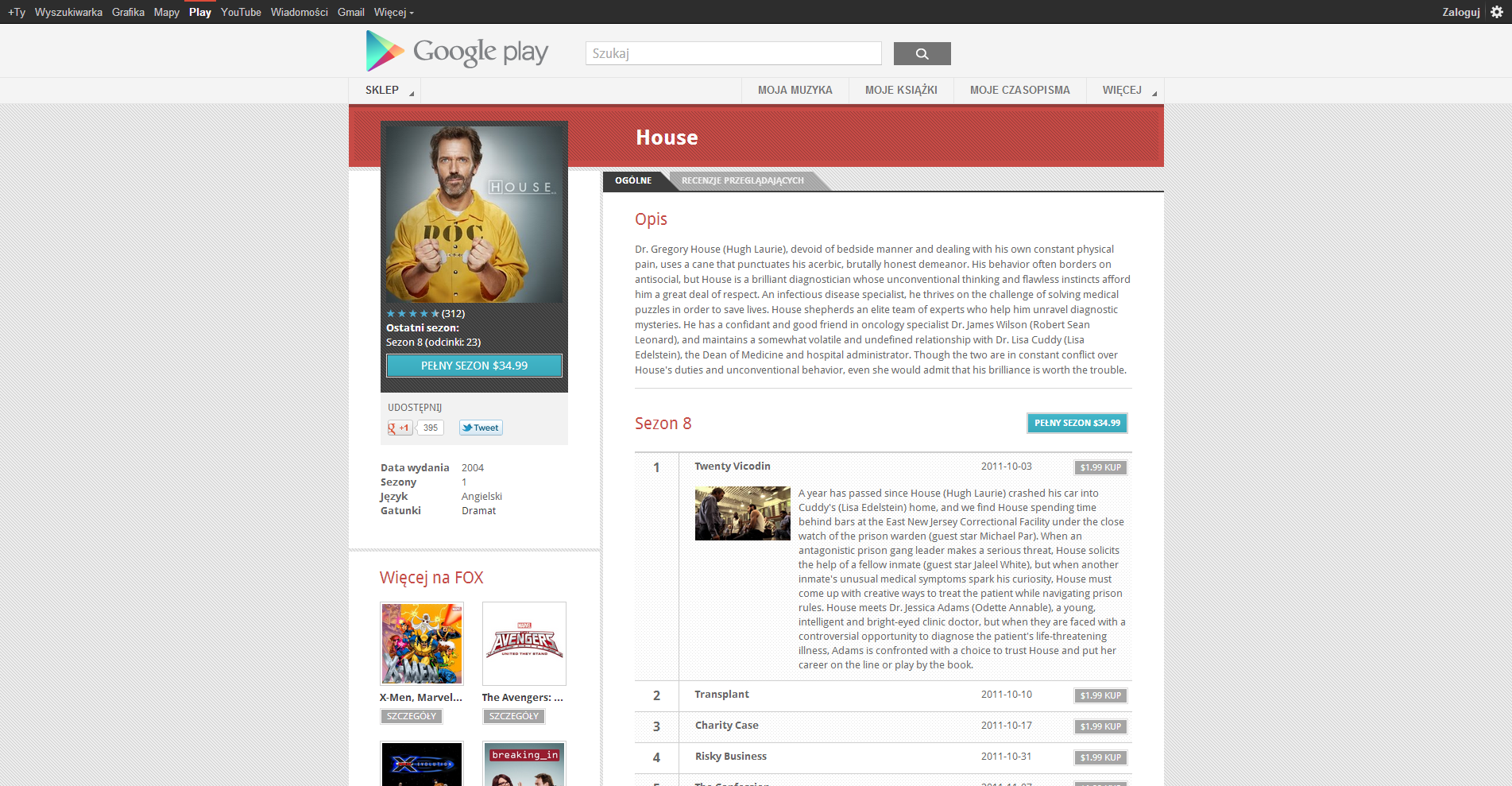The image size is (1512, 786).
Task: Click the 2011-10-03 air date
Action: [1007, 467]
